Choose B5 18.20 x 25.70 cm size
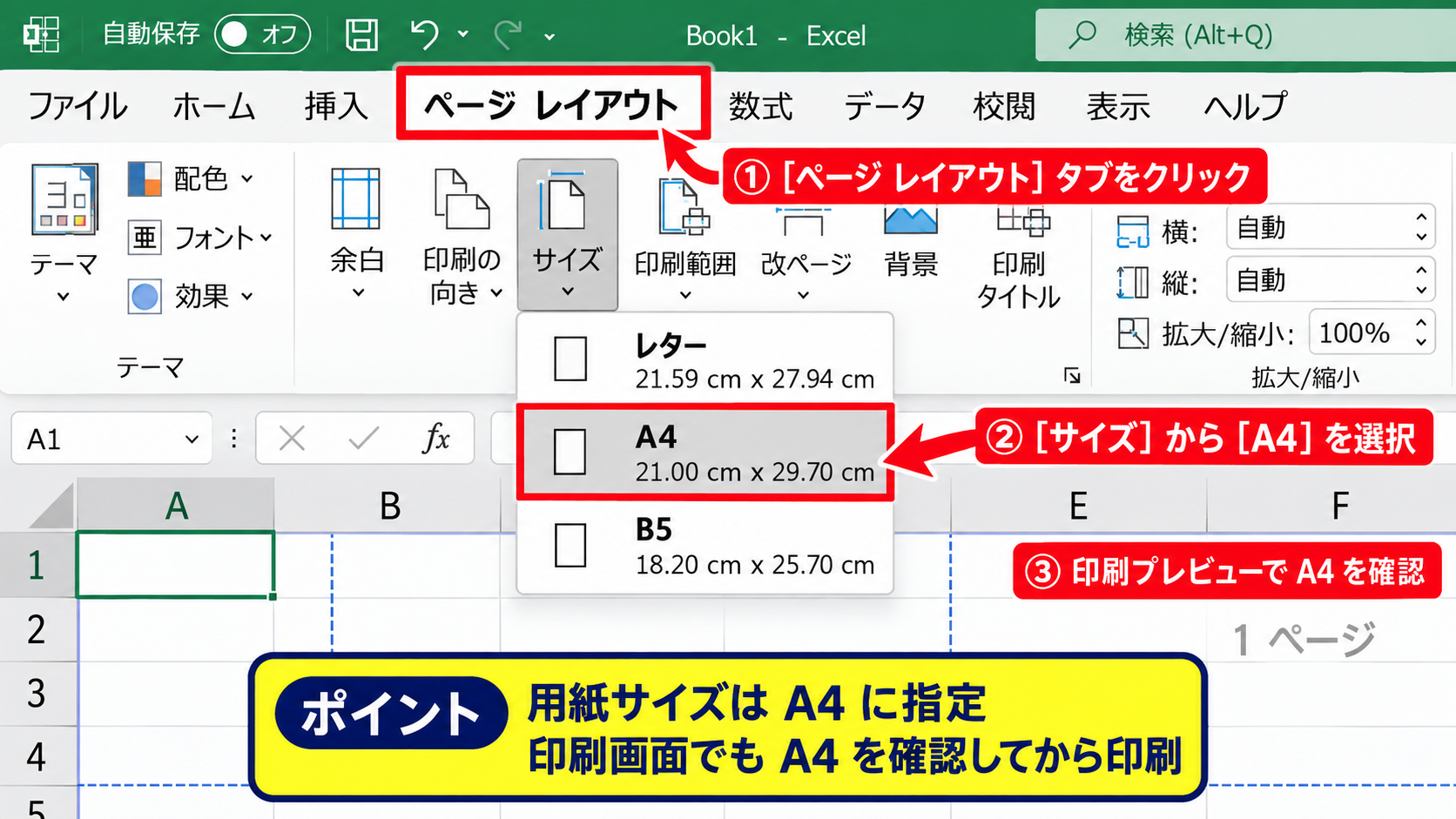Viewport: 1456px width, 819px height. 705,546
